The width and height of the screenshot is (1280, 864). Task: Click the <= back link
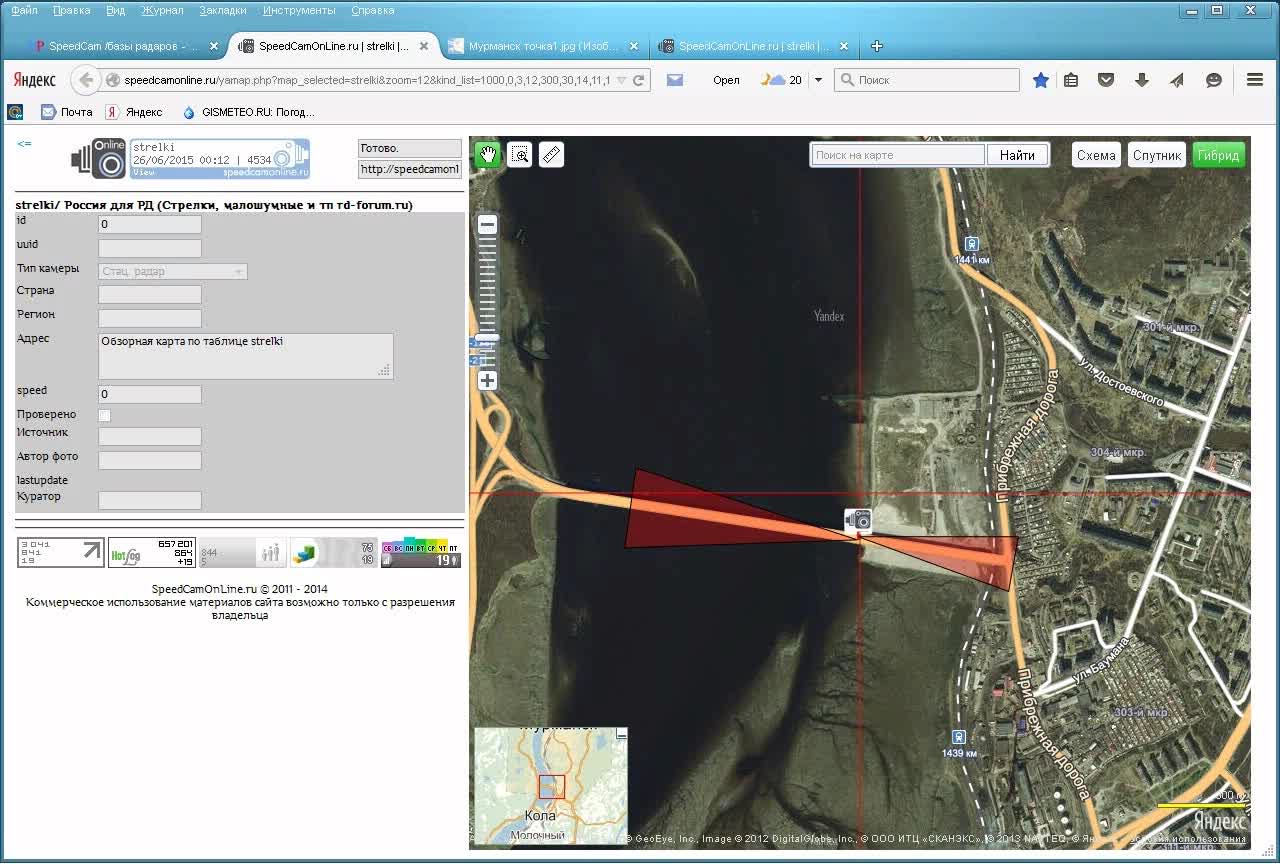24,144
